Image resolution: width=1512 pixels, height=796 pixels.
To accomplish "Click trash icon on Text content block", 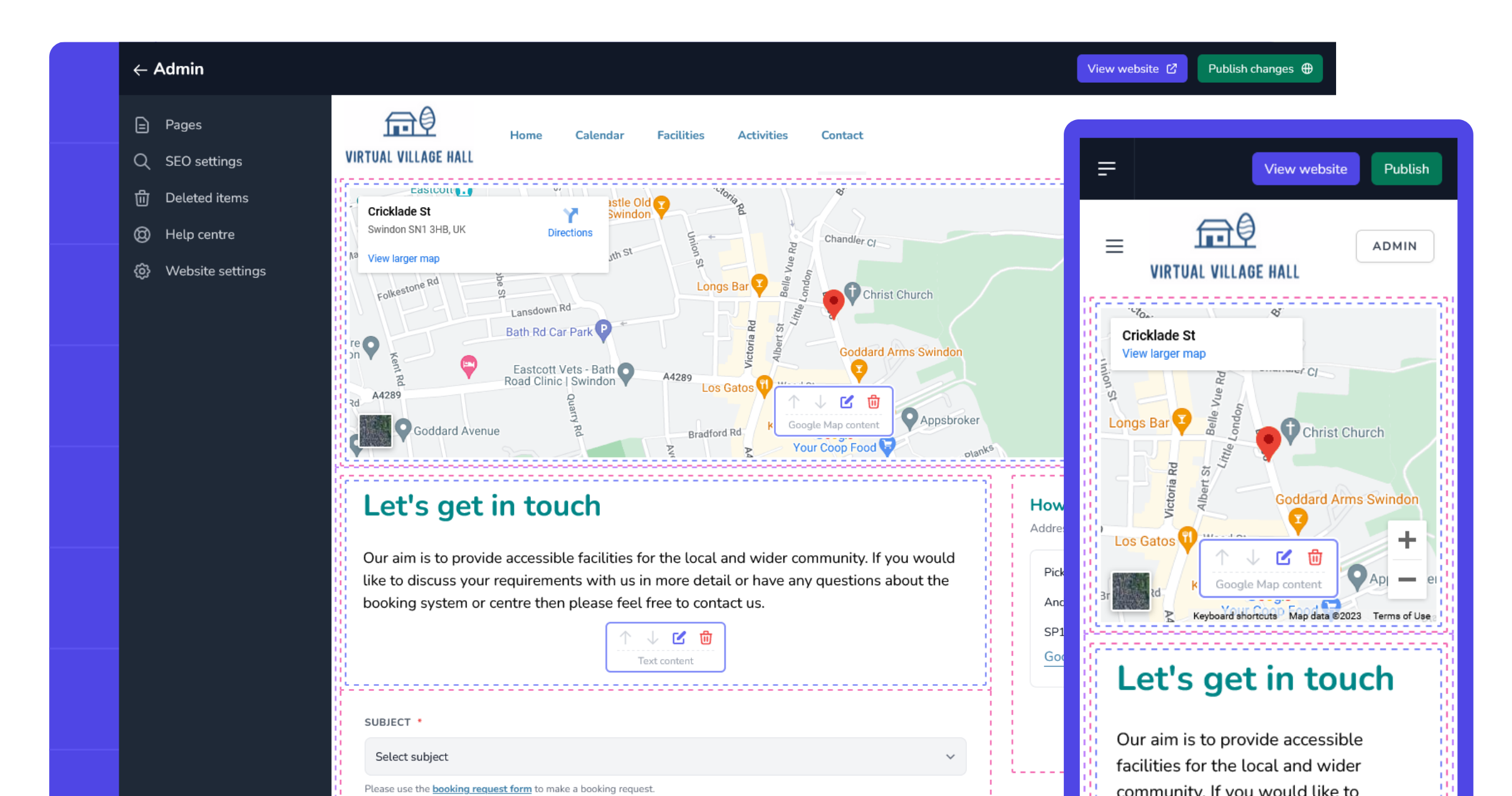I will pos(706,637).
